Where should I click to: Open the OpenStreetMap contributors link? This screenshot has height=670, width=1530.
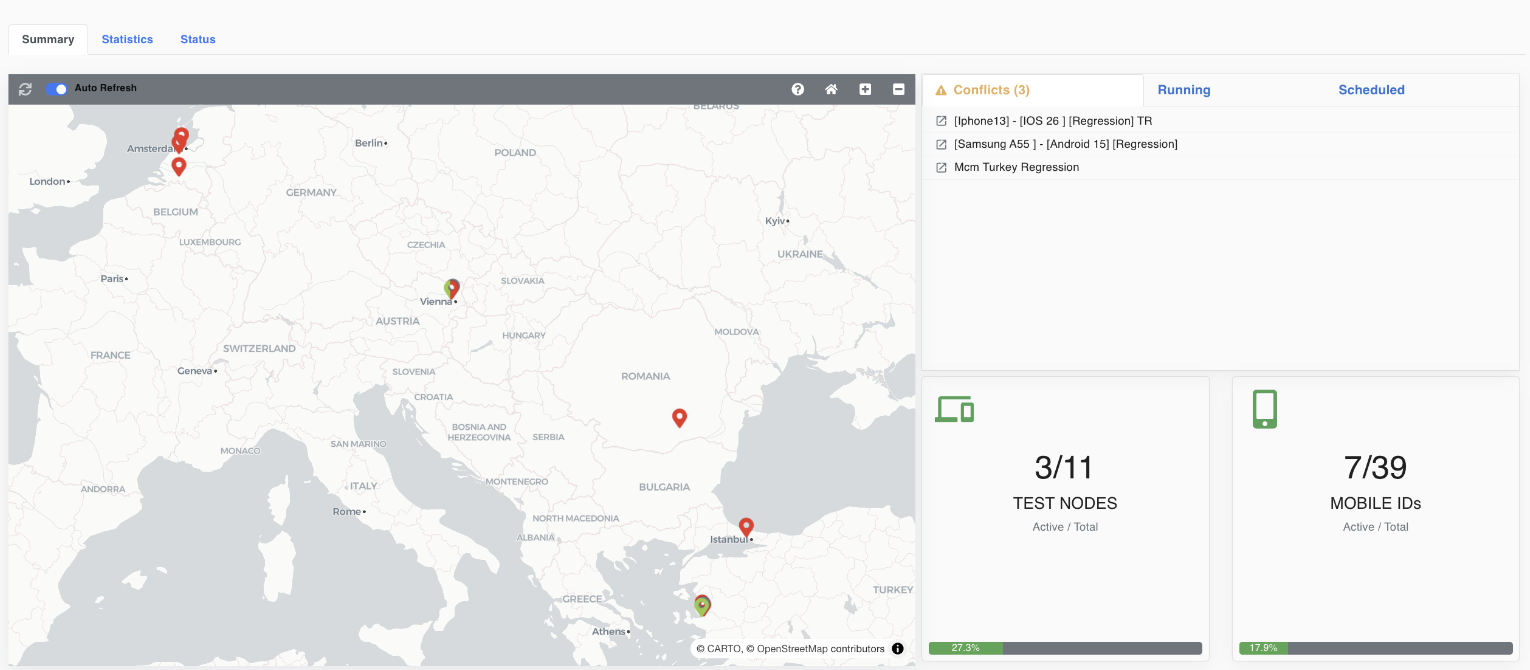tap(816, 649)
